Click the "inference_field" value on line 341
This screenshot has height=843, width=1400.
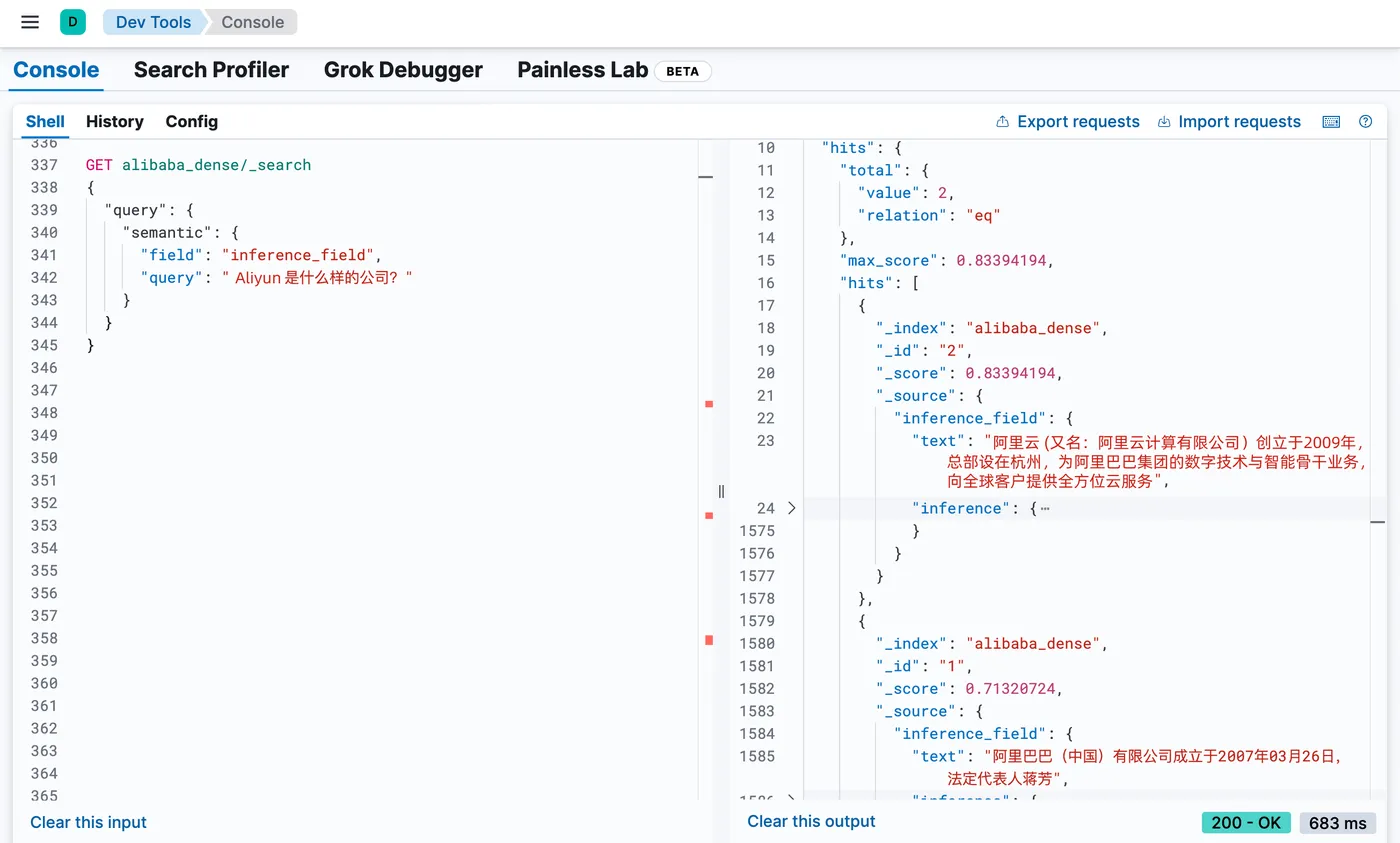click(300, 255)
